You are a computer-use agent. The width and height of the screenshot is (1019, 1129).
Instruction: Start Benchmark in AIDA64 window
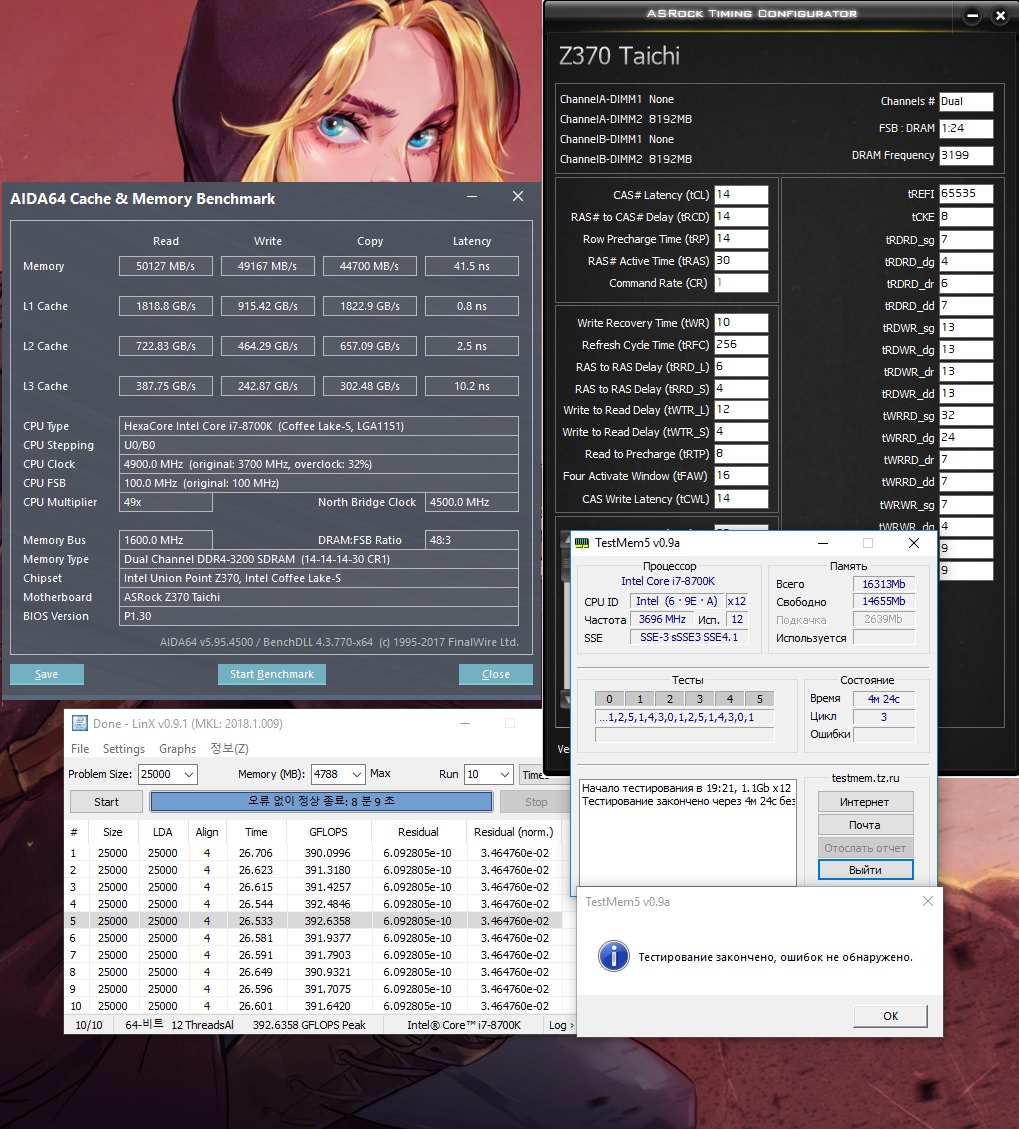(271, 674)
